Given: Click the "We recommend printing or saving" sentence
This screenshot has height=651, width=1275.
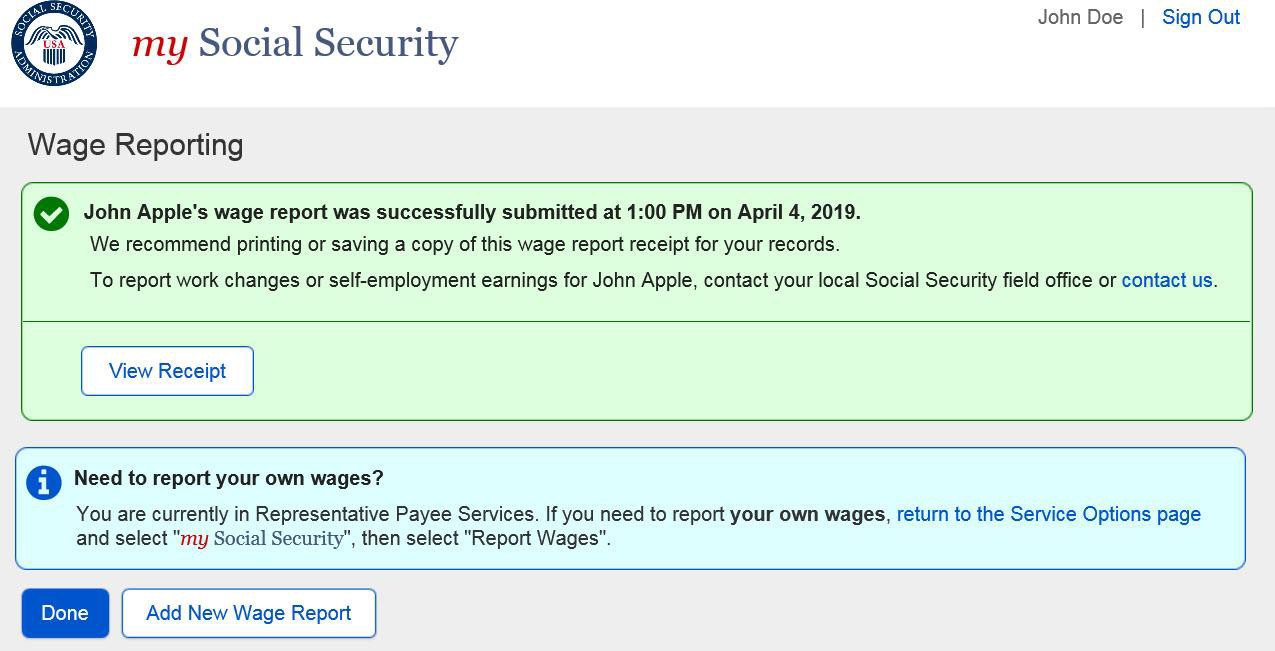Looking at the screenshot, I should [x=464, y=244].
